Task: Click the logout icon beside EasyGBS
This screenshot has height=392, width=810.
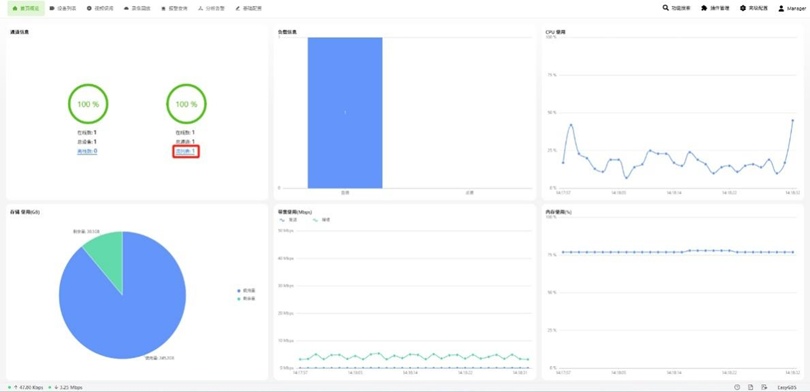Action: pyautogui.click(x=764, y=387)
